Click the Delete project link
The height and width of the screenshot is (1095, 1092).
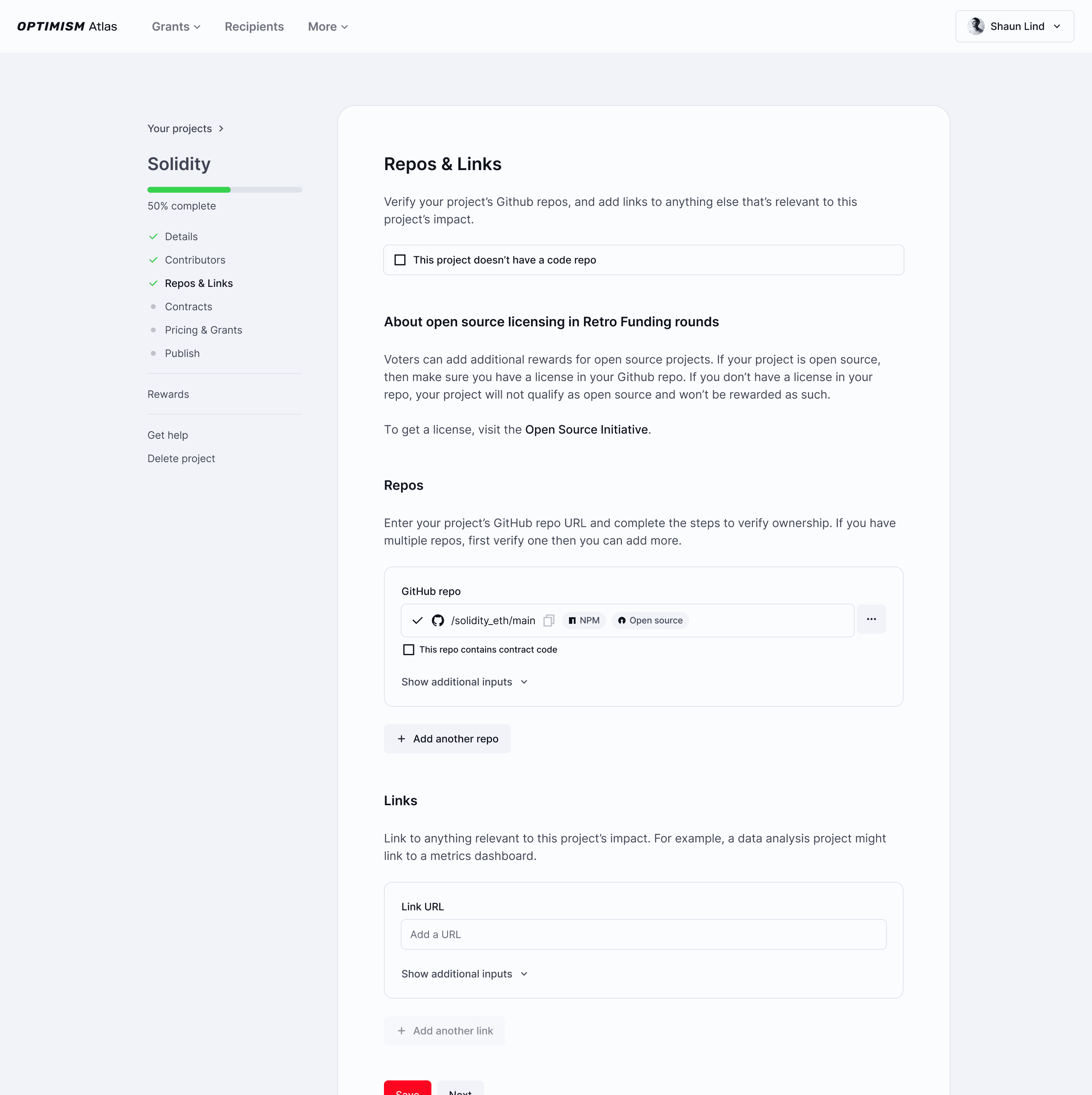tap(181, 458)
